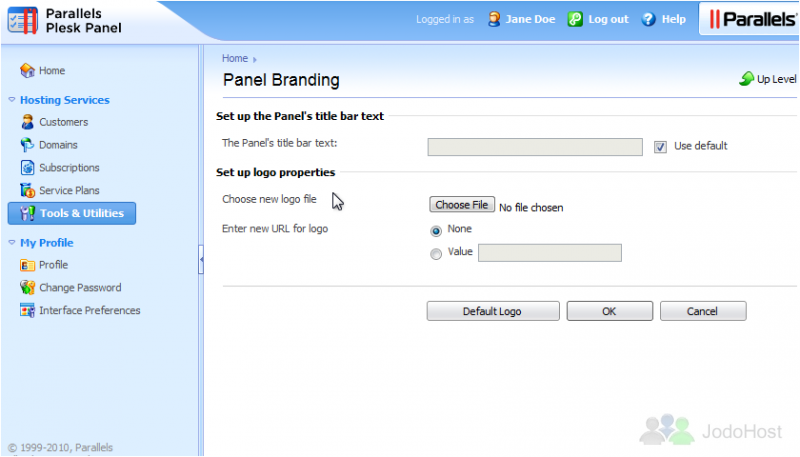Click the Profile card icon

coord(28,265)
